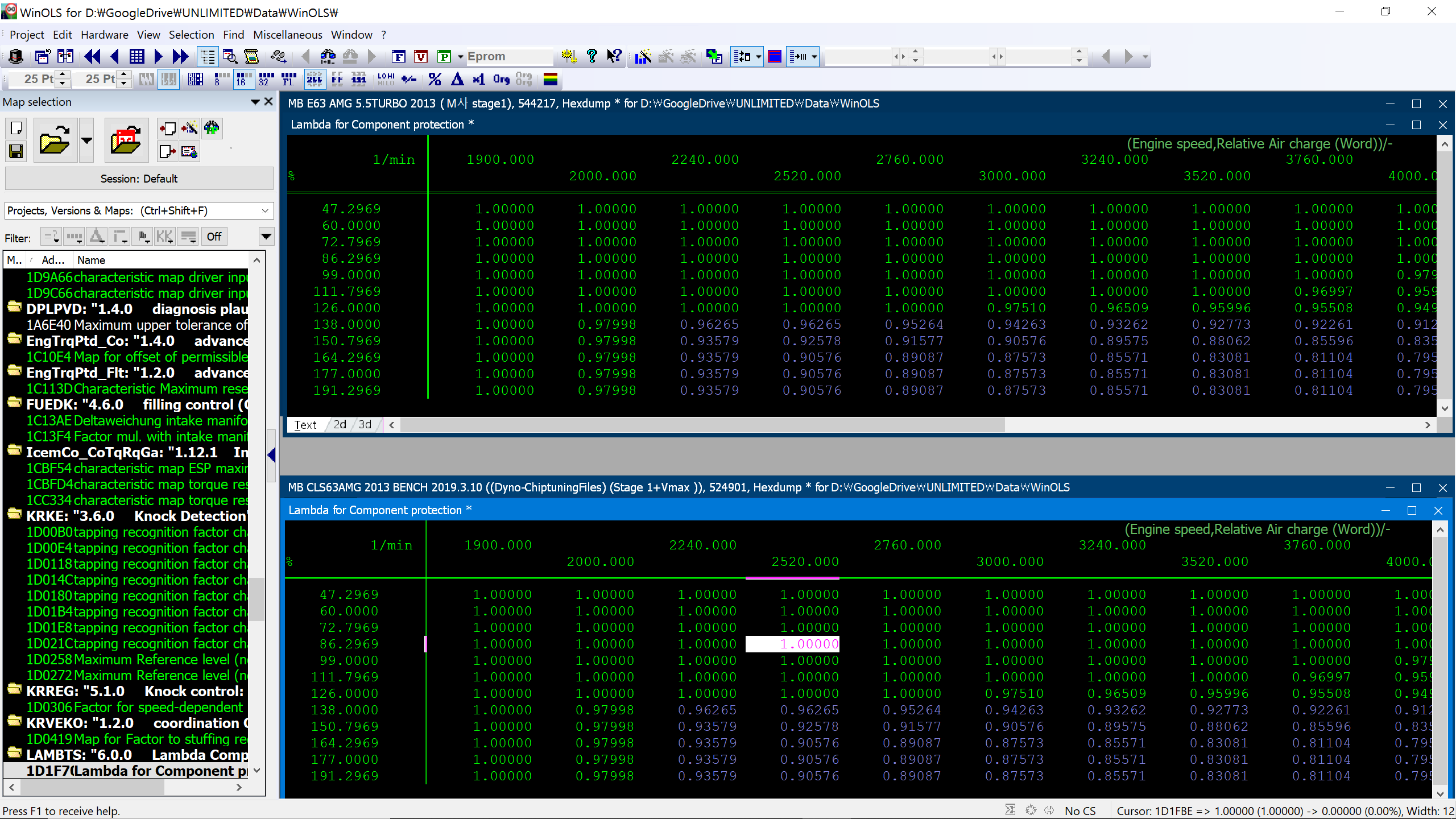Increase the first 25 Pt font size stepper
The height and width of the screenshot is (819, 1456).
coord(64,75)
